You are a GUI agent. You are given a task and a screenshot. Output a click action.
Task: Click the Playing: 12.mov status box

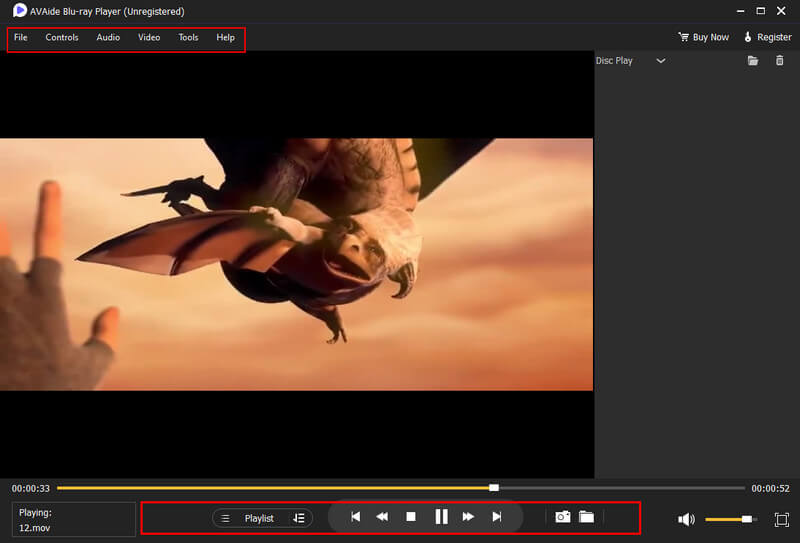click(74, 520)
